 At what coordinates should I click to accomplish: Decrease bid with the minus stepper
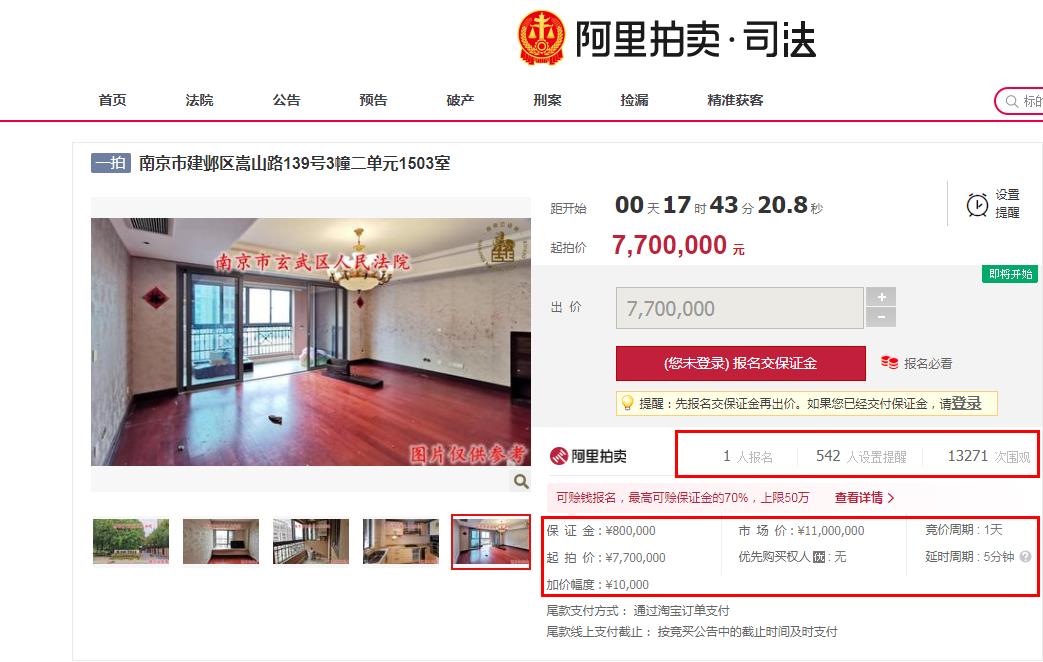881,317
